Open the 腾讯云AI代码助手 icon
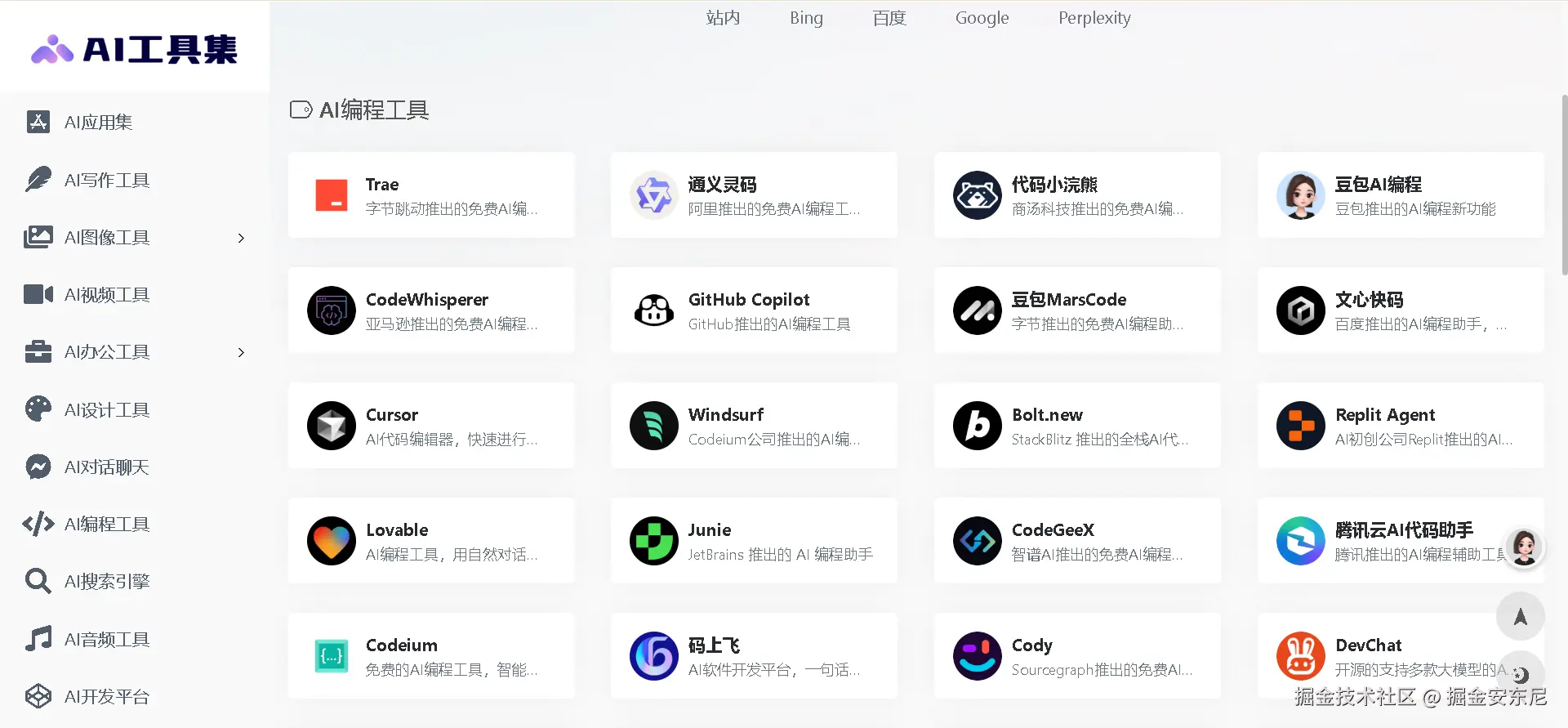 pos(1301,541)
